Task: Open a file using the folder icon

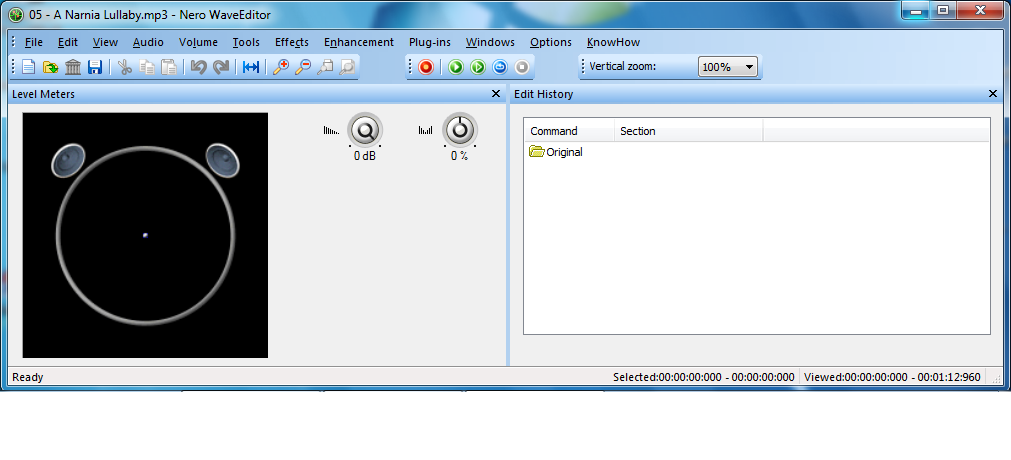Action: click(x=50, y=67)
